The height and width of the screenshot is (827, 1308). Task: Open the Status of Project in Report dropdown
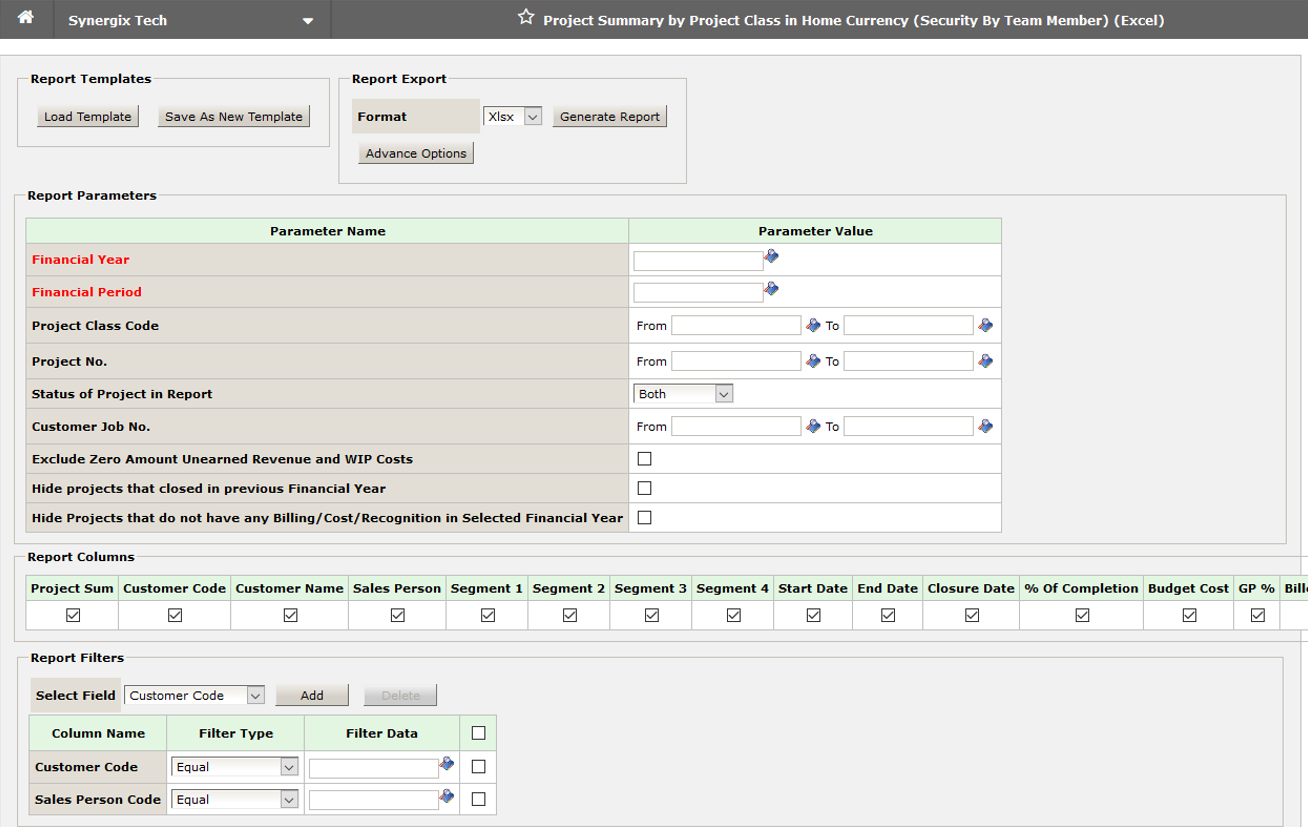pos(682,392)
